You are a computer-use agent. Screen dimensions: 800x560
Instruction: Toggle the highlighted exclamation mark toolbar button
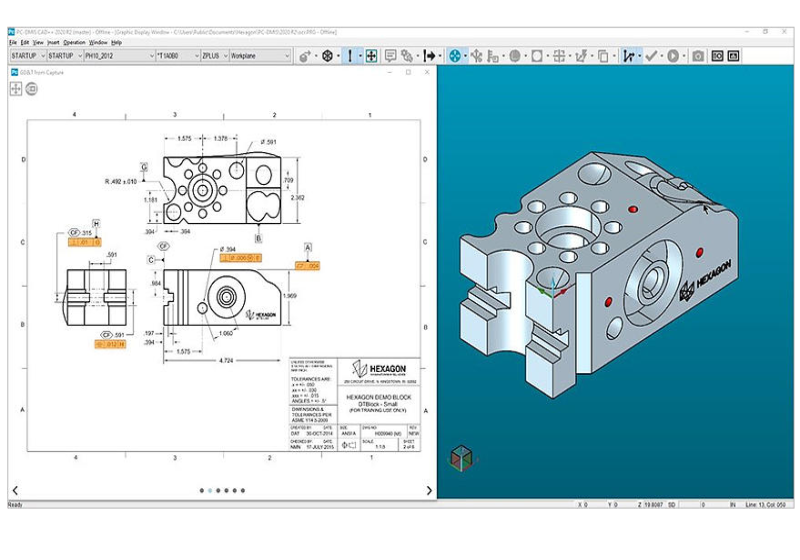[350, 56]
